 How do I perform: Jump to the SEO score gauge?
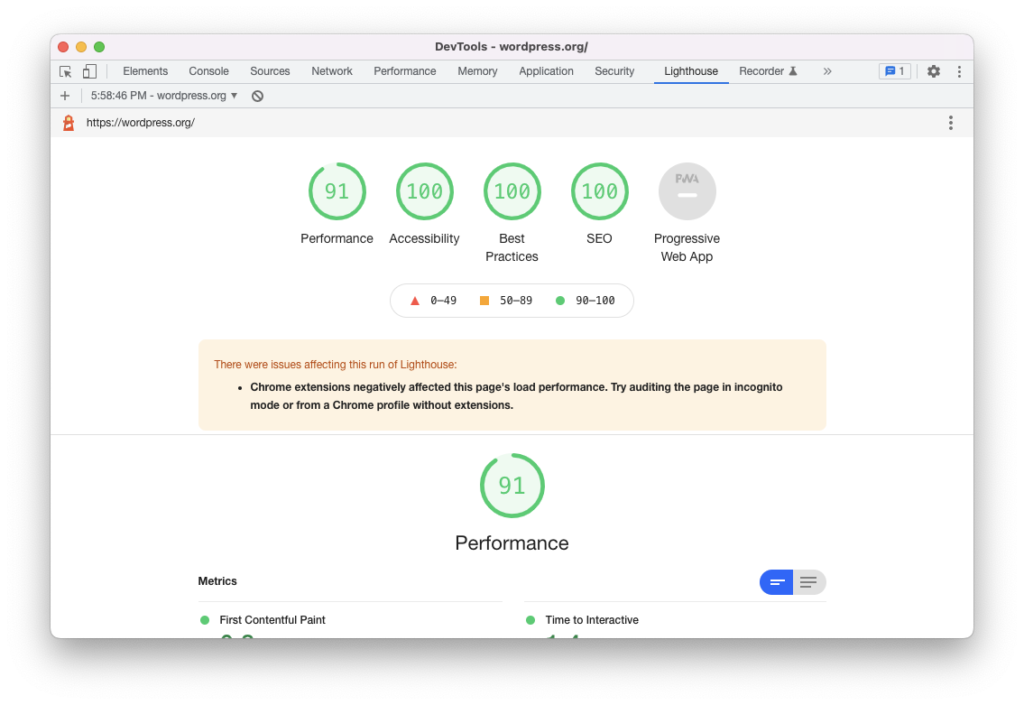click(599, 192)
